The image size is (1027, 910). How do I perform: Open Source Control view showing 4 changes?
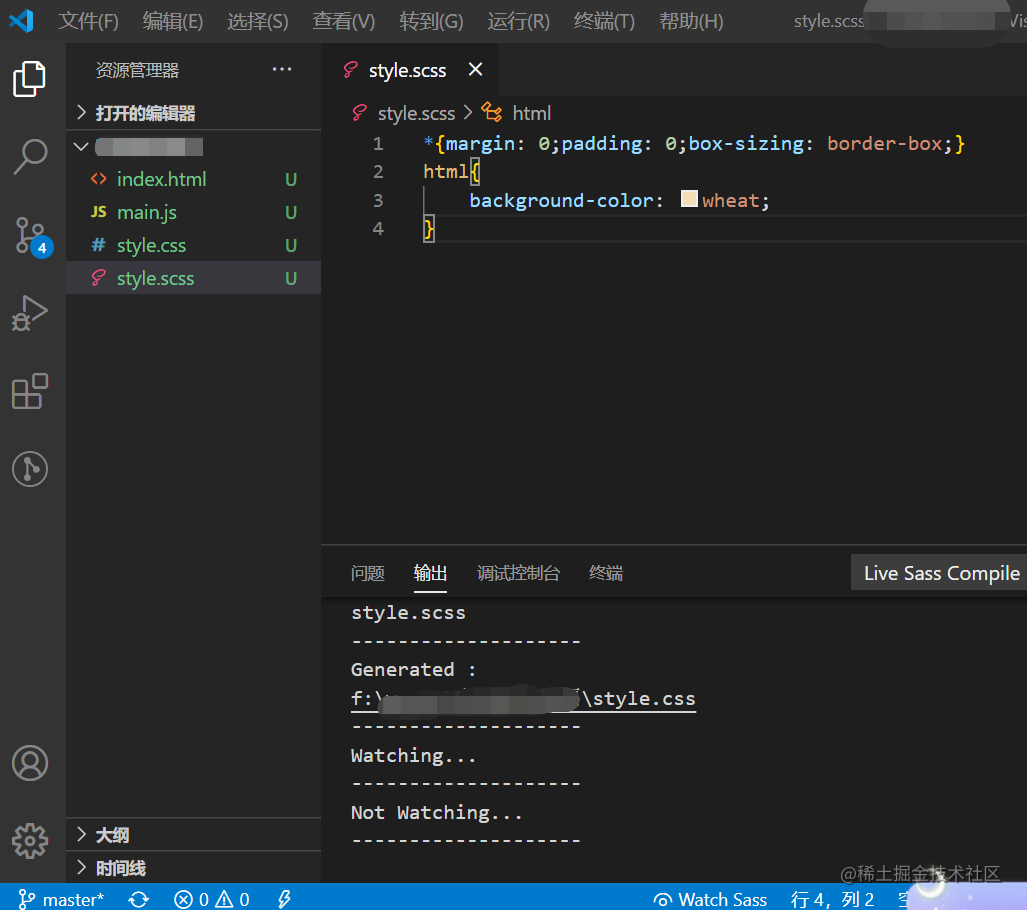point(30,235)
